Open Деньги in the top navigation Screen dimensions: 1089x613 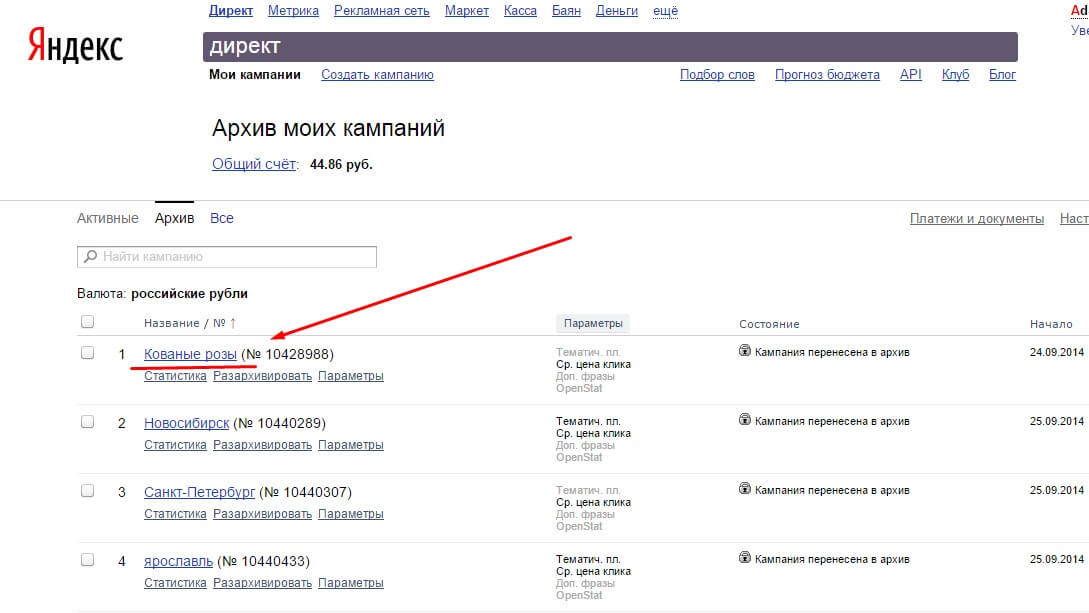[617, 11]
